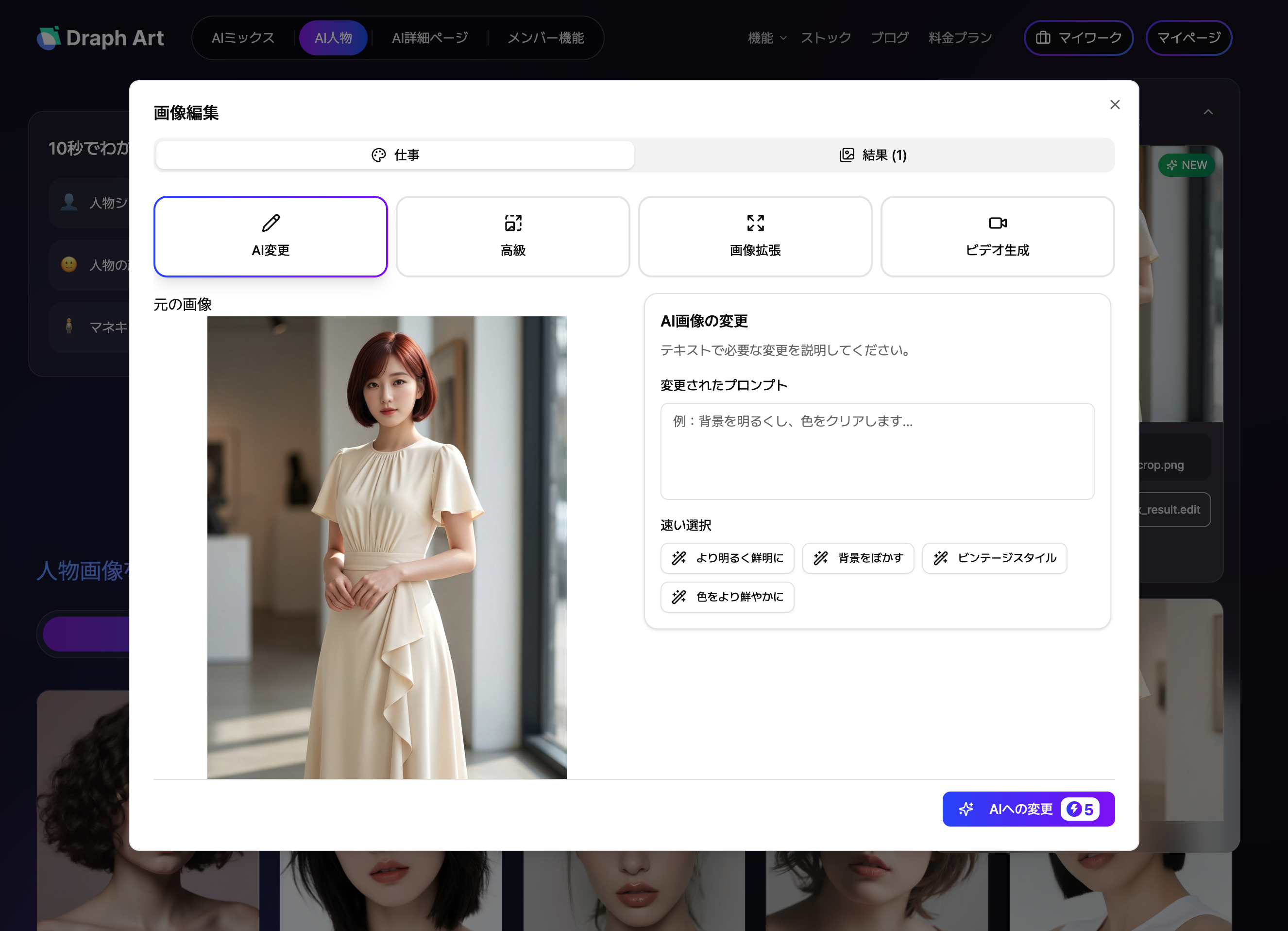Image resolution: width=1288 pixels, height=931 pixels.
Task: Click the video camera icon in ビデオ生成
Action: 998,223
